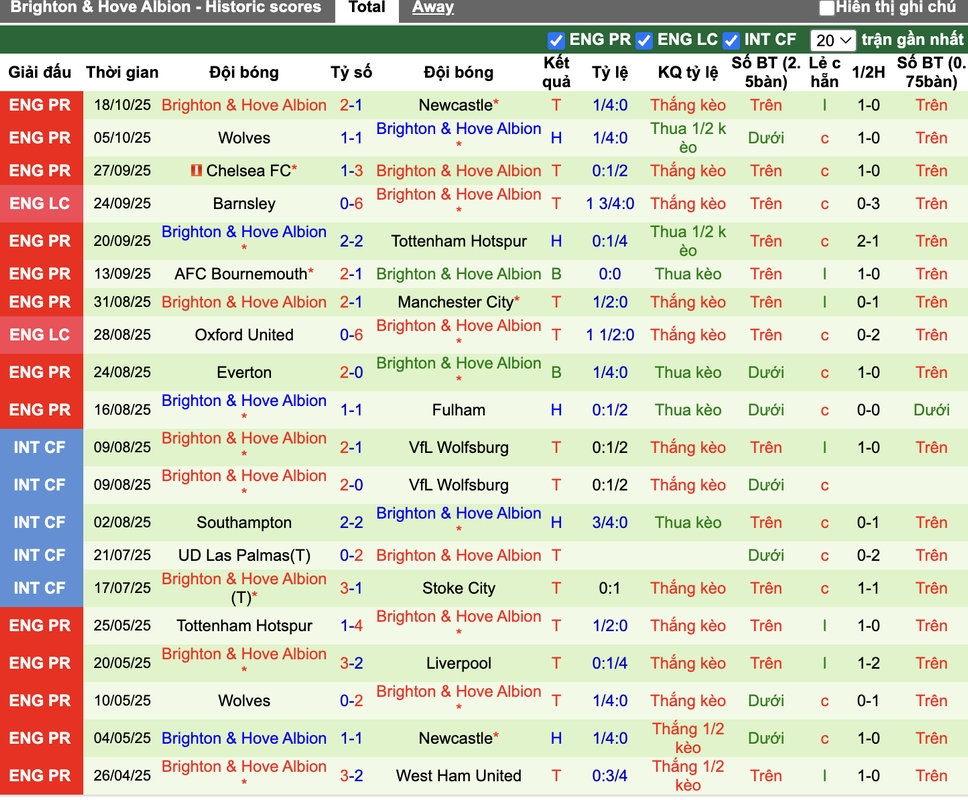The width and height of the screenshot is (968, 800).
Task: Click the 2-1 score against Newcastle
Action: (x=351, y=106)
